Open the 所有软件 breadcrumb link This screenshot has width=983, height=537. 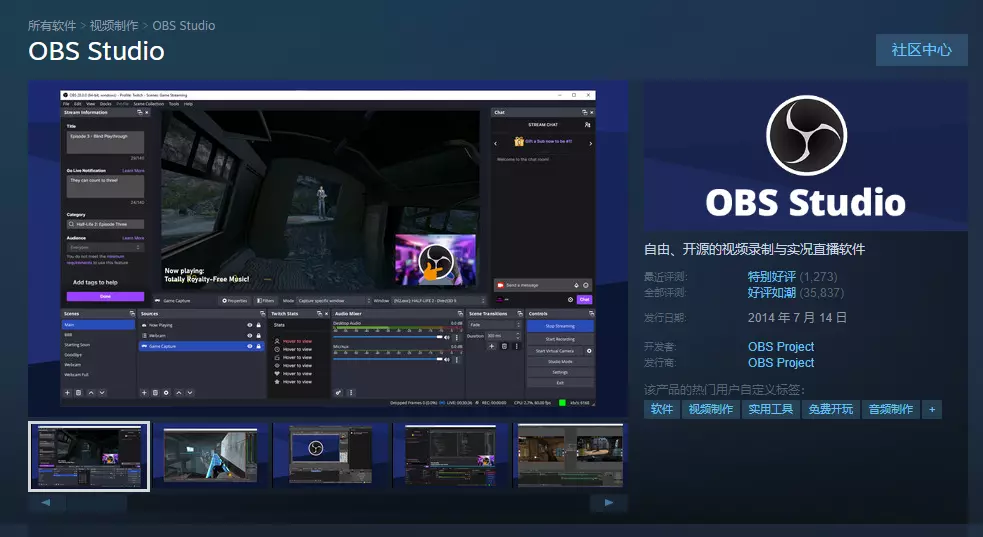(52, 26)
